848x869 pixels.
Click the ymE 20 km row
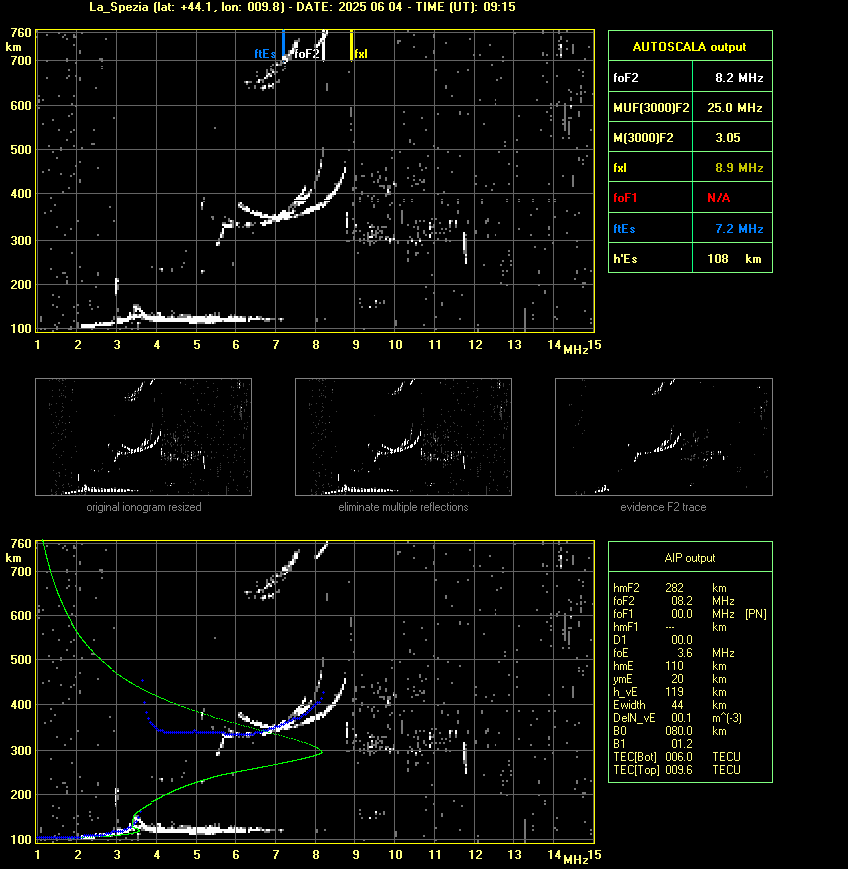[670, 679]
